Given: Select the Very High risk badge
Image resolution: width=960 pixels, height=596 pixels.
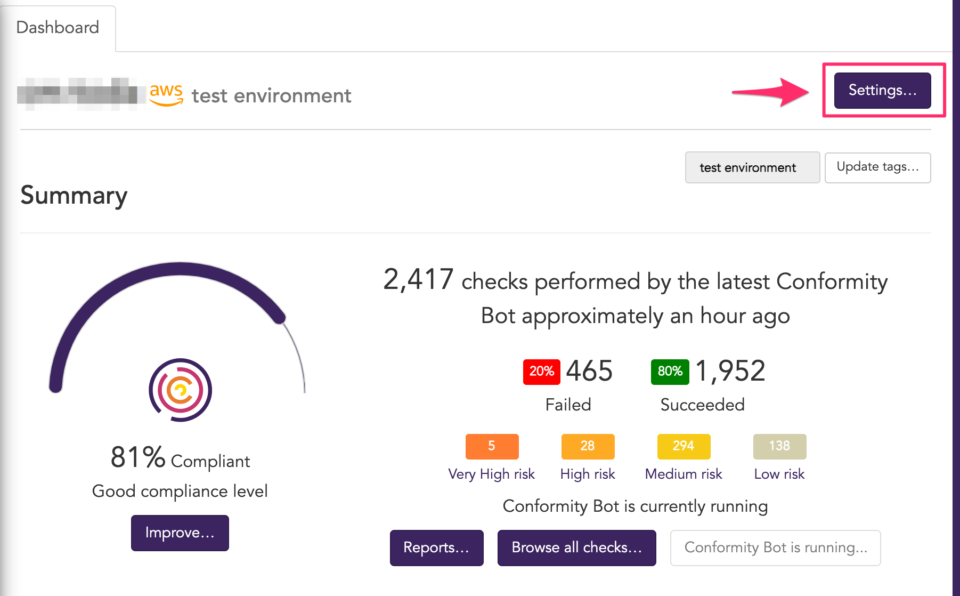Looking at the screenshot, I should [x=491, y=446].
